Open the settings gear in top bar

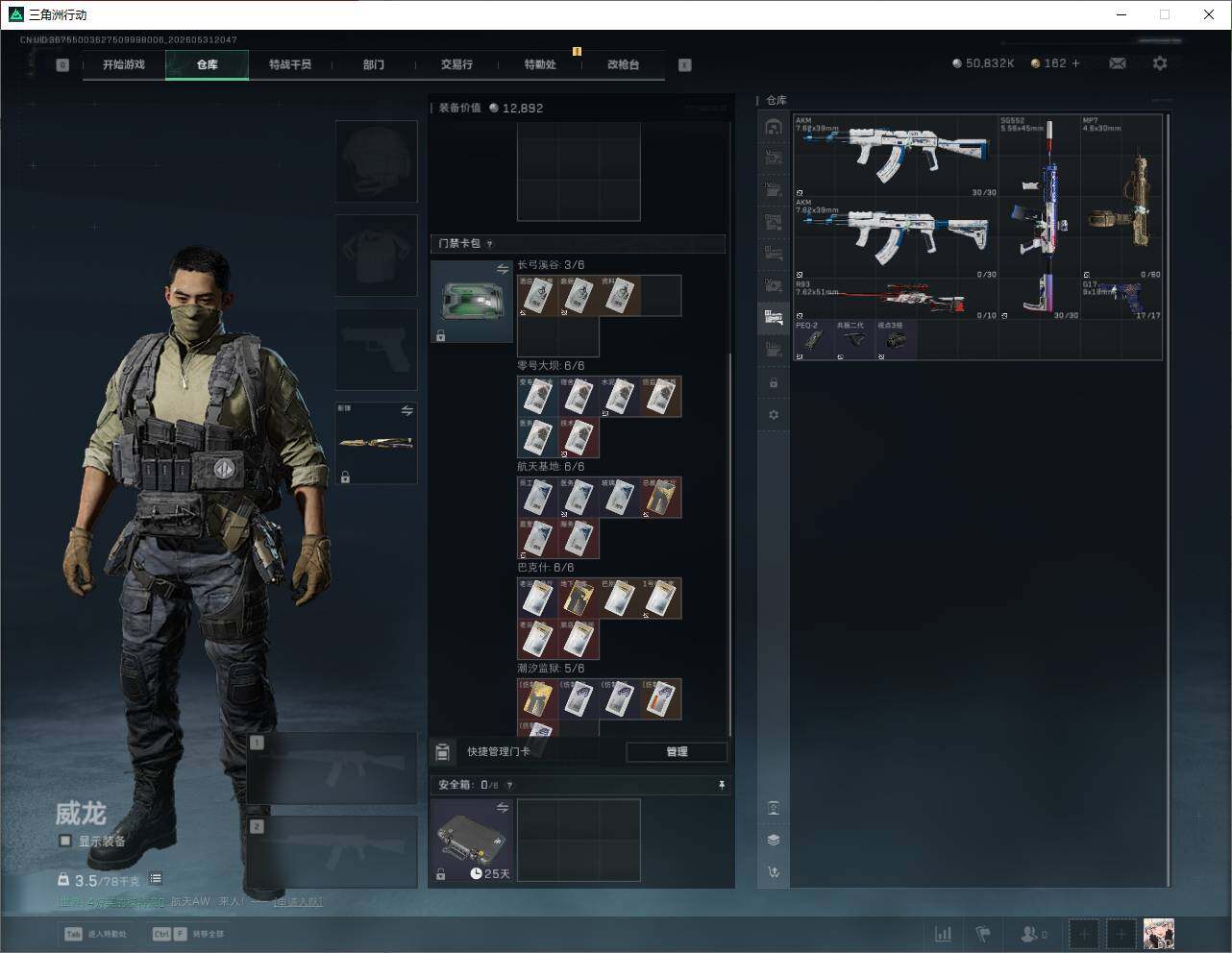(x=1160, y=63)
